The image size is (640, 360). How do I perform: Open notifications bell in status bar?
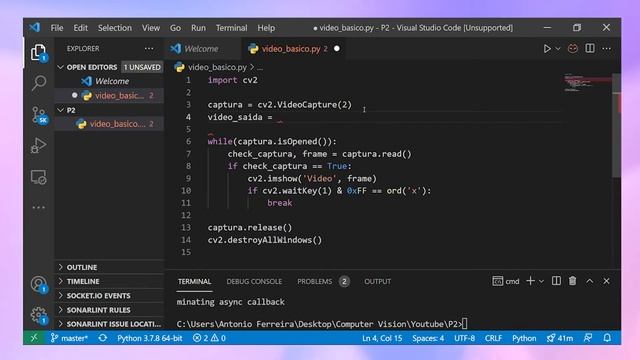coord(607,338)
